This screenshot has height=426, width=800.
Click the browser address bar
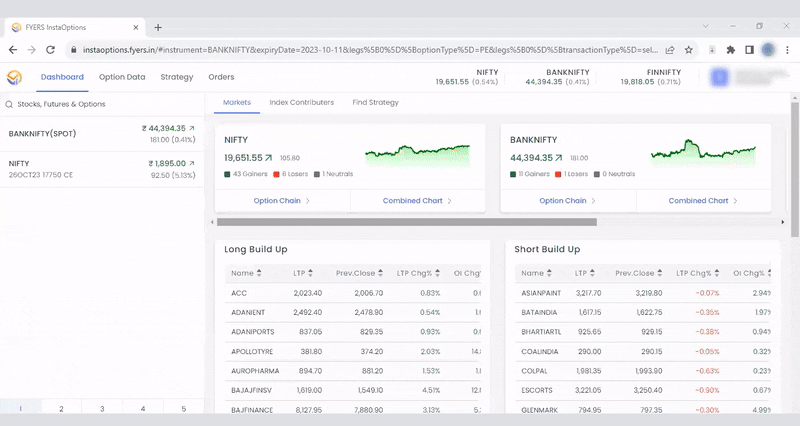pyautogui.click(x=370, y=50)
